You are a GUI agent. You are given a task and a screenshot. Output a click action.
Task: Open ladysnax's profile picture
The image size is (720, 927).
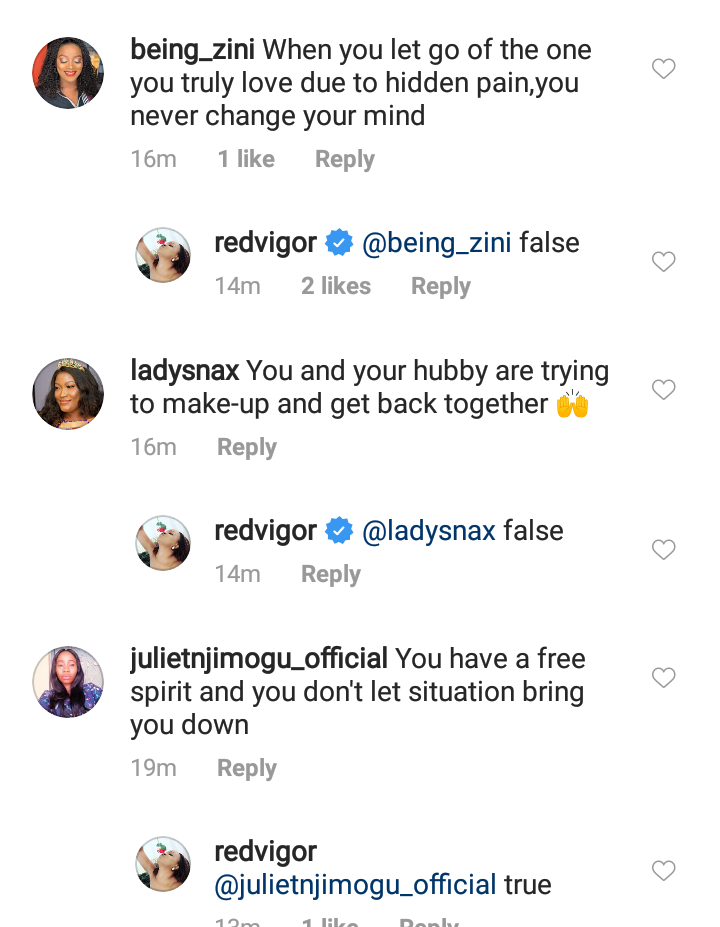coord(68,394)
